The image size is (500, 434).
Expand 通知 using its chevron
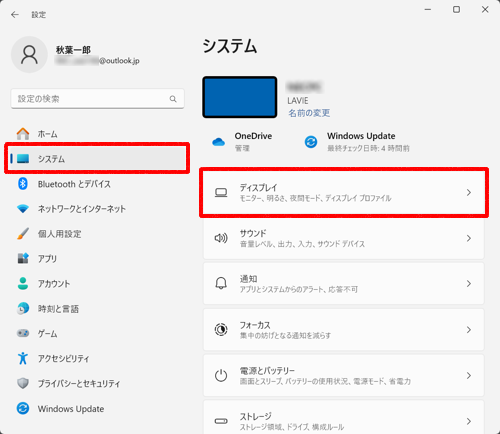(x=469, y=284)
